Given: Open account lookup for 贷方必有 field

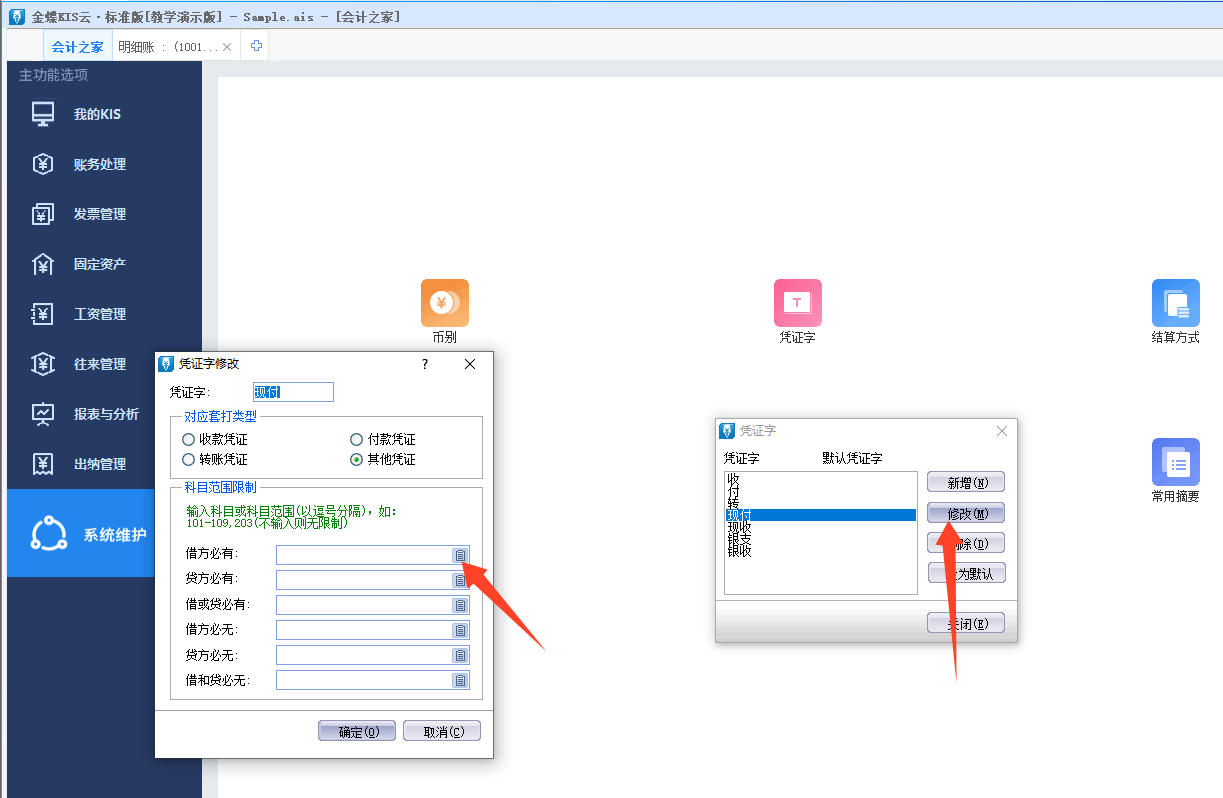Looking at the screenshot, I should tap(460, 580).
